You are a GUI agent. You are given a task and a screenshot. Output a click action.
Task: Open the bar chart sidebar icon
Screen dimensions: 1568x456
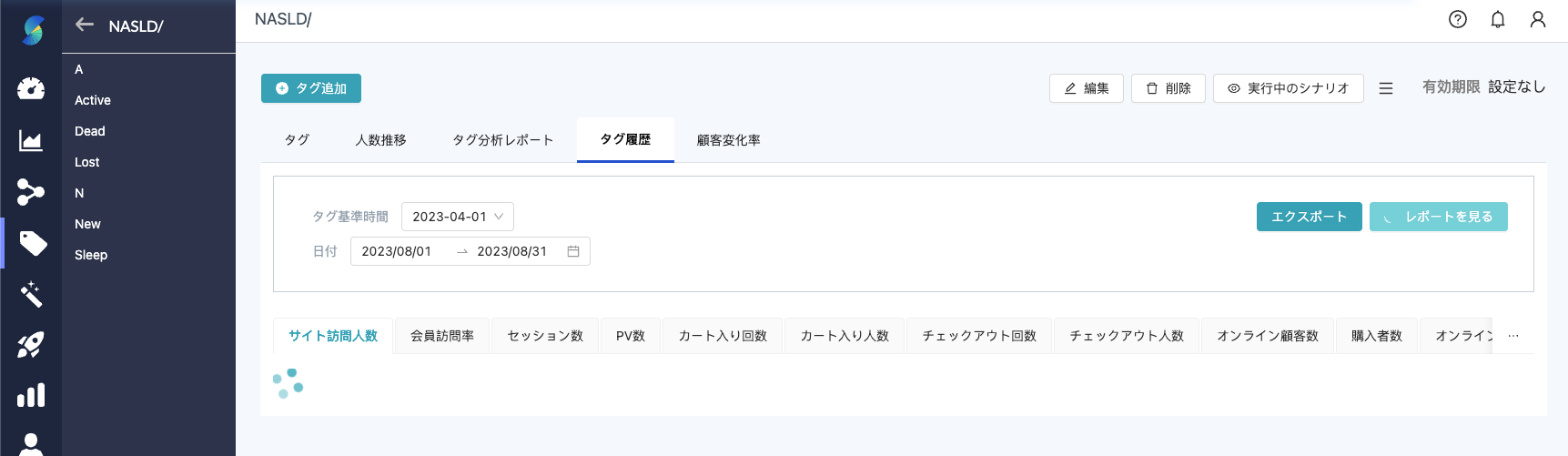click(x=31, y=395)
